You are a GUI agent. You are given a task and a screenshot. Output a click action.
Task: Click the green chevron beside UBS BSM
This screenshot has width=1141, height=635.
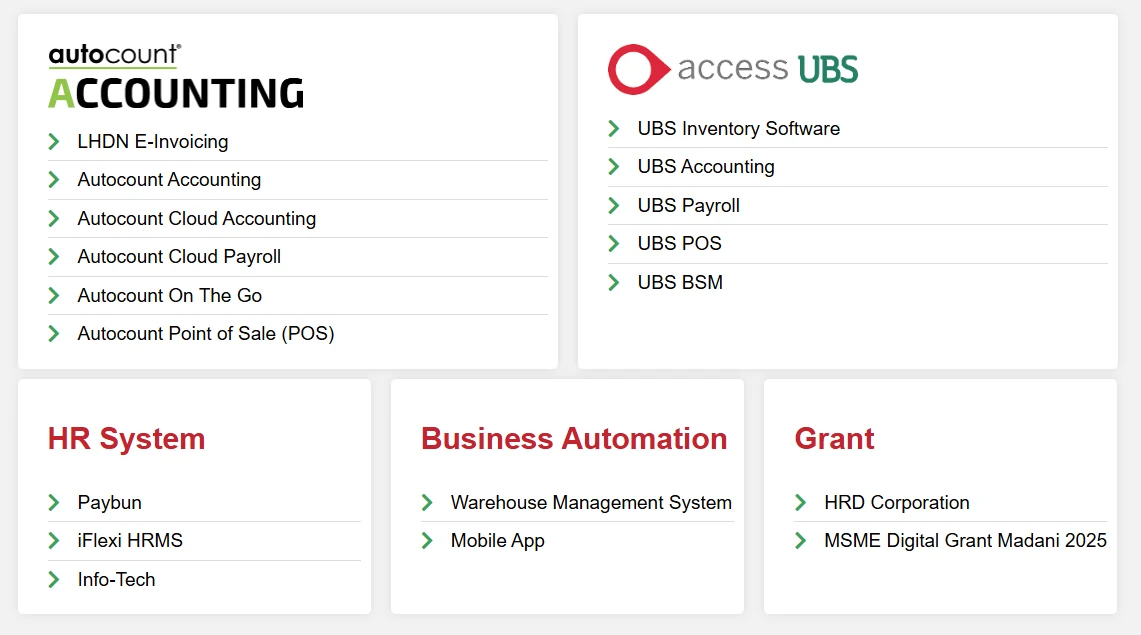click(613, 282)
